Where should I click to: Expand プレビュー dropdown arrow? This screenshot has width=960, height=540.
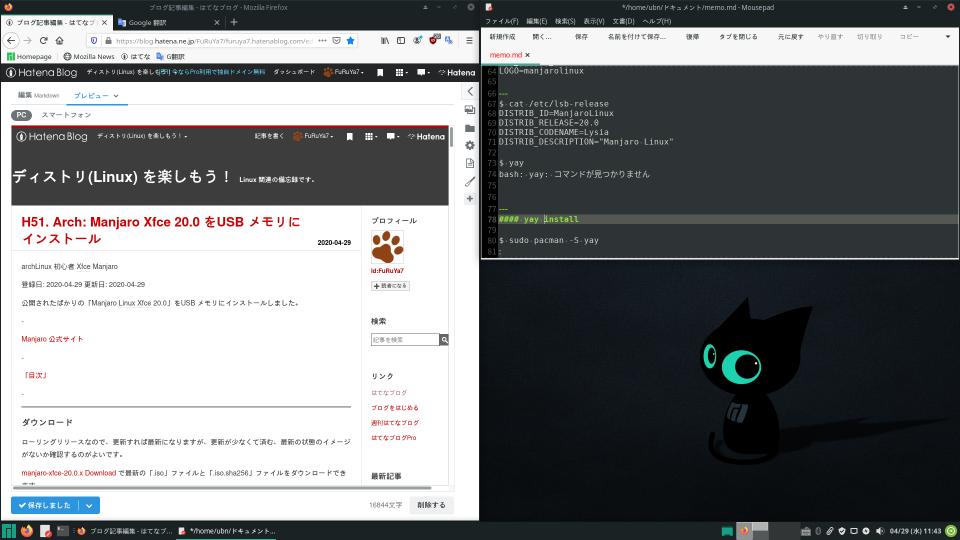(x=116, y=96)
